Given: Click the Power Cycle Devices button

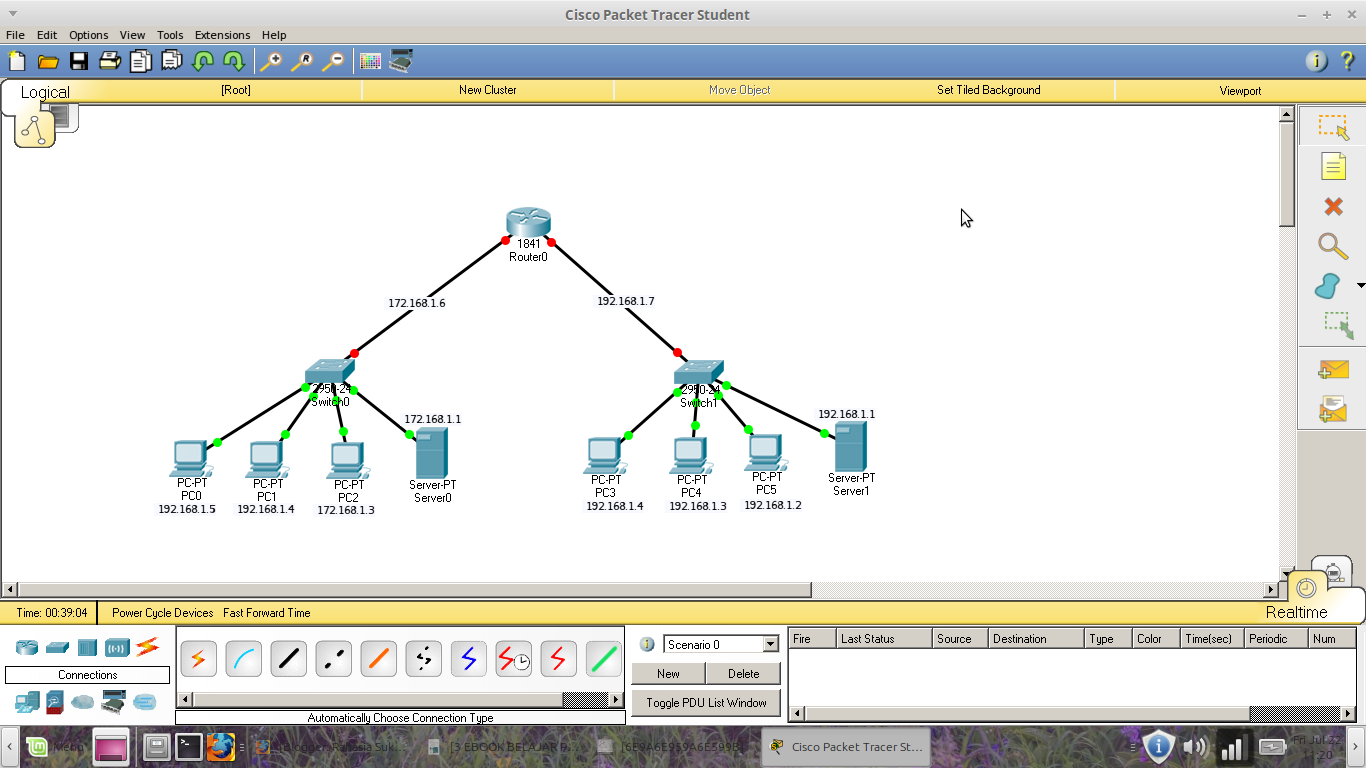Looking at the screenshot, I should pos(160,613).
